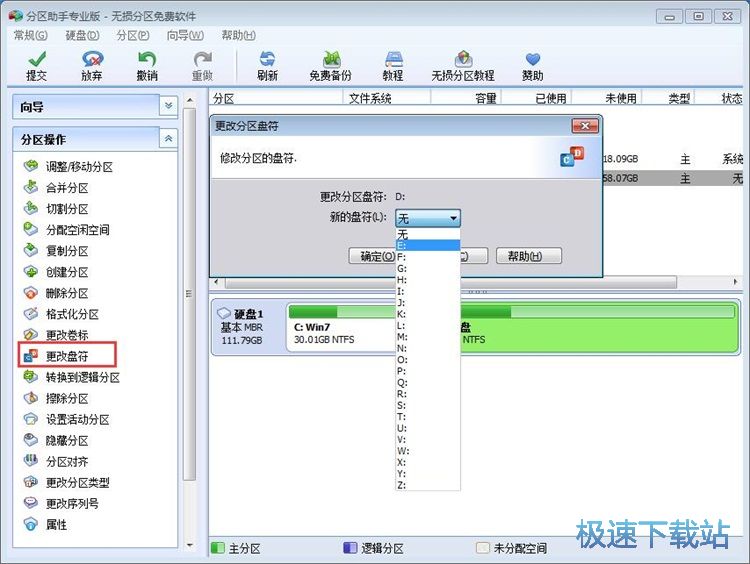This screenshot has height=564, width=750.
Task: Select 更改序列号 operation
Action: (x=61, y=503)
